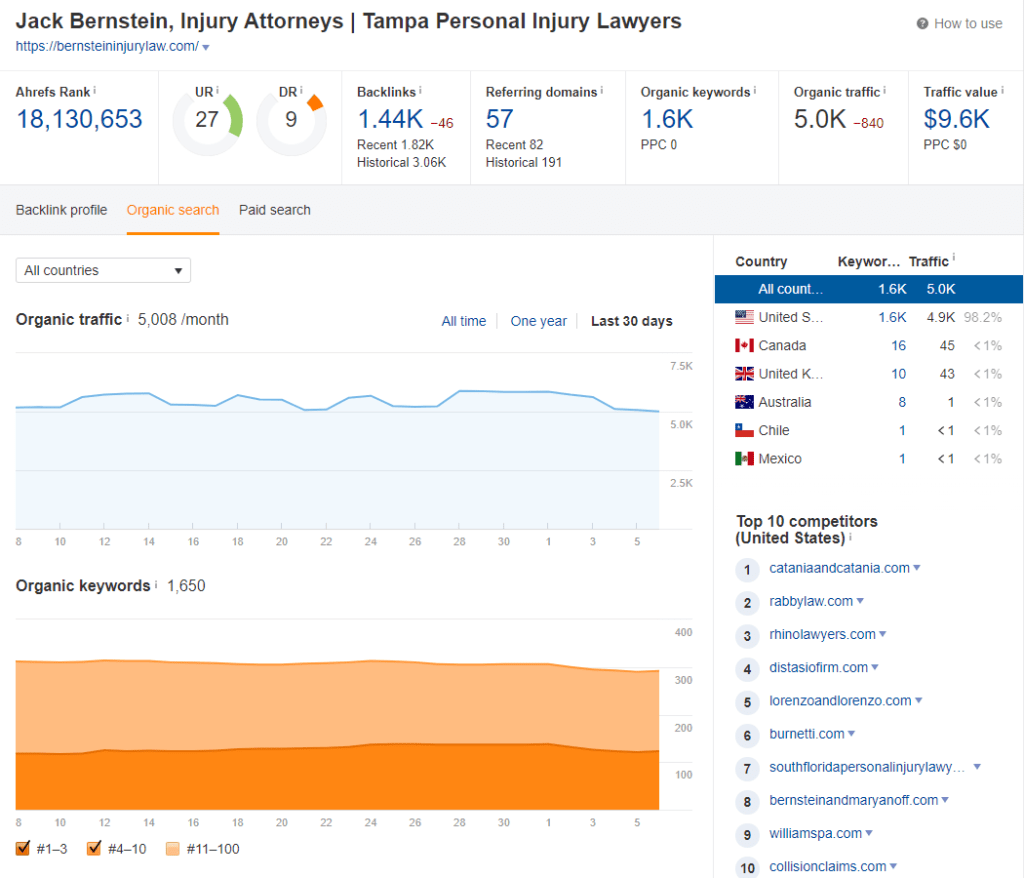Show One year traffic range
1024x878 pixels.
[539, 321]
